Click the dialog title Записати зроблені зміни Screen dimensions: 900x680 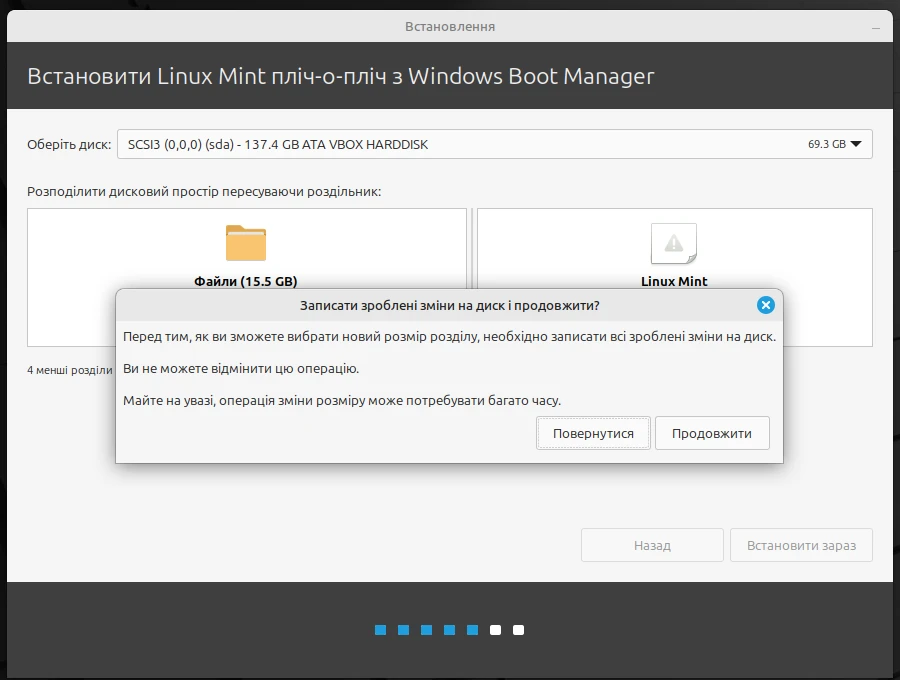pyautogui.click(x=449, y=305)
